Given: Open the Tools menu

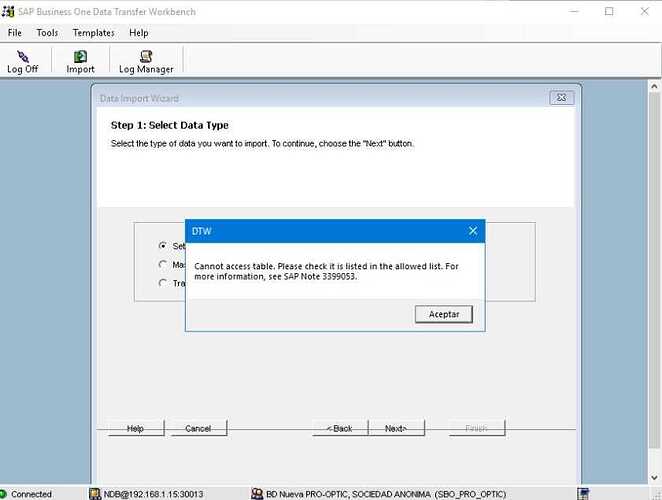Looking at the screenshot, I should click(47, 33).
